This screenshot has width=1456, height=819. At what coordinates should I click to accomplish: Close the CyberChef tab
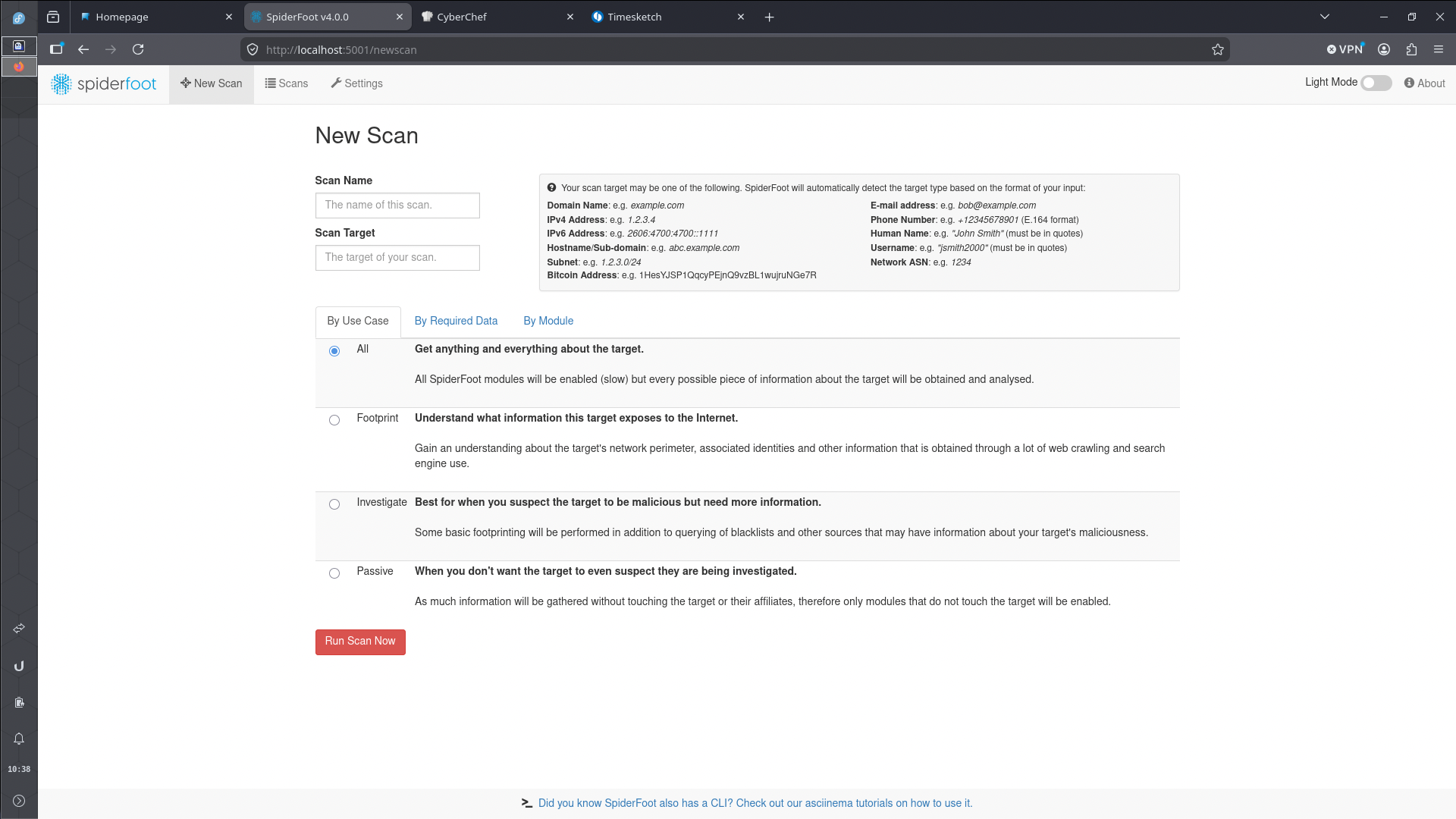coord(570,17)
